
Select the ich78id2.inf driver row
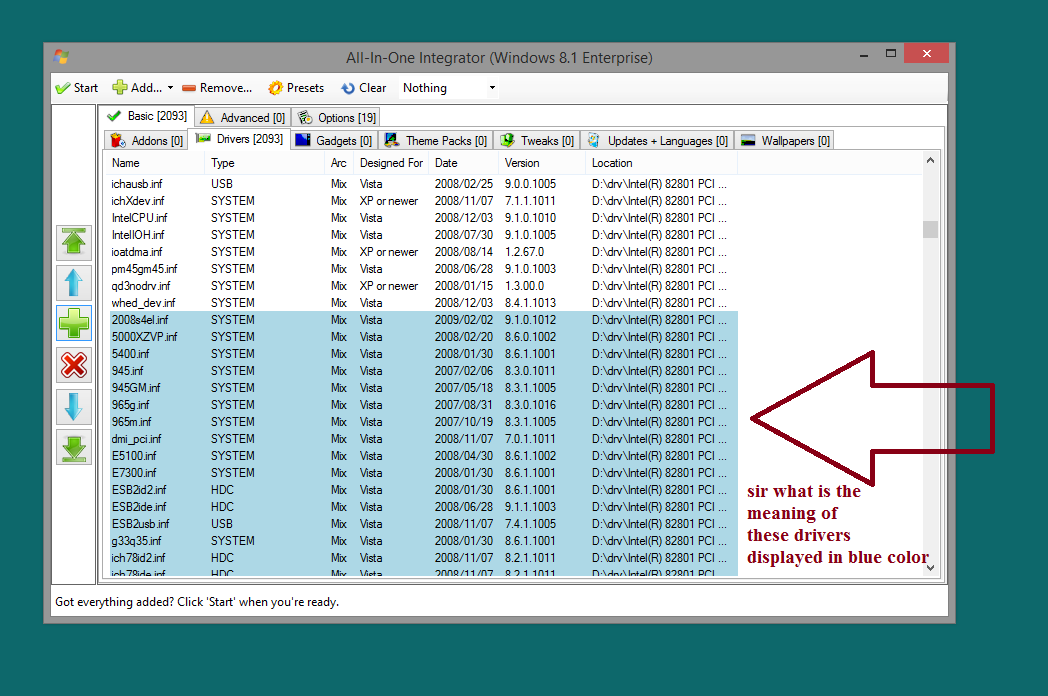click(x=424, y=558)
